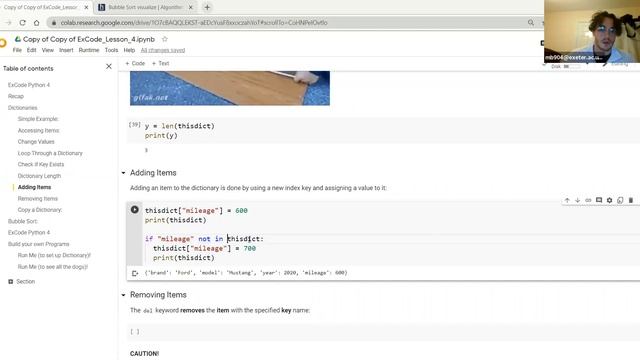Jump to Dictionary Length section
The height and width of the screenshot is (360, 640).
click(x=39, y=176)
